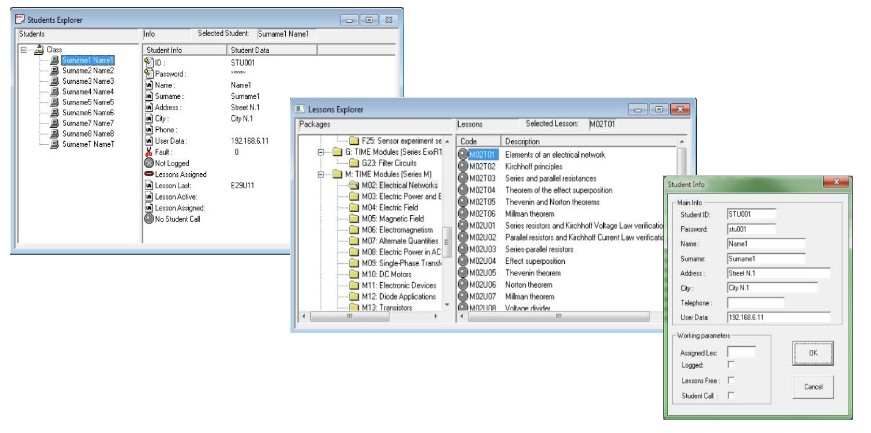This screenshot has width=871, height=433.
Task: Click the Not Logged status icon
Action: (149, 164)
